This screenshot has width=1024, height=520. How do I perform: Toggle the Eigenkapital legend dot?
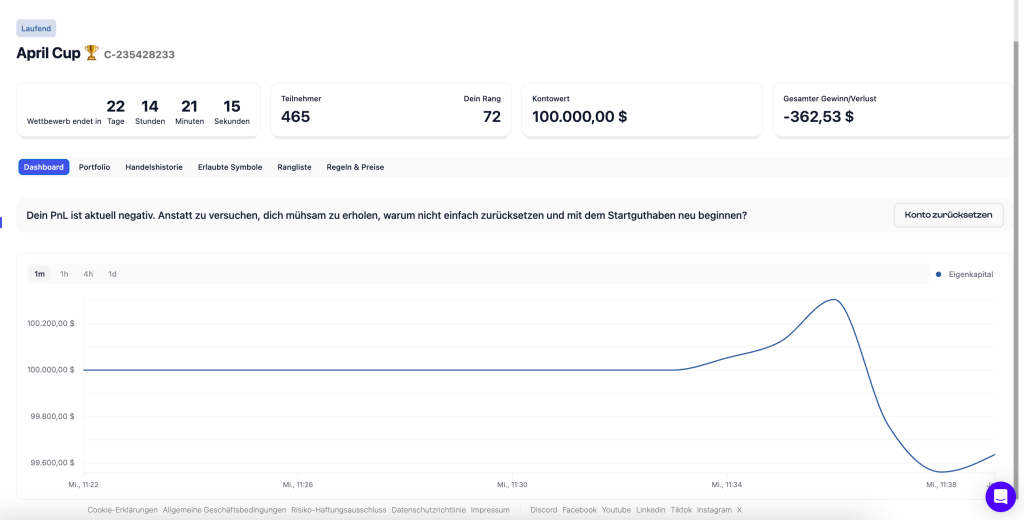(x=938, y=274)
